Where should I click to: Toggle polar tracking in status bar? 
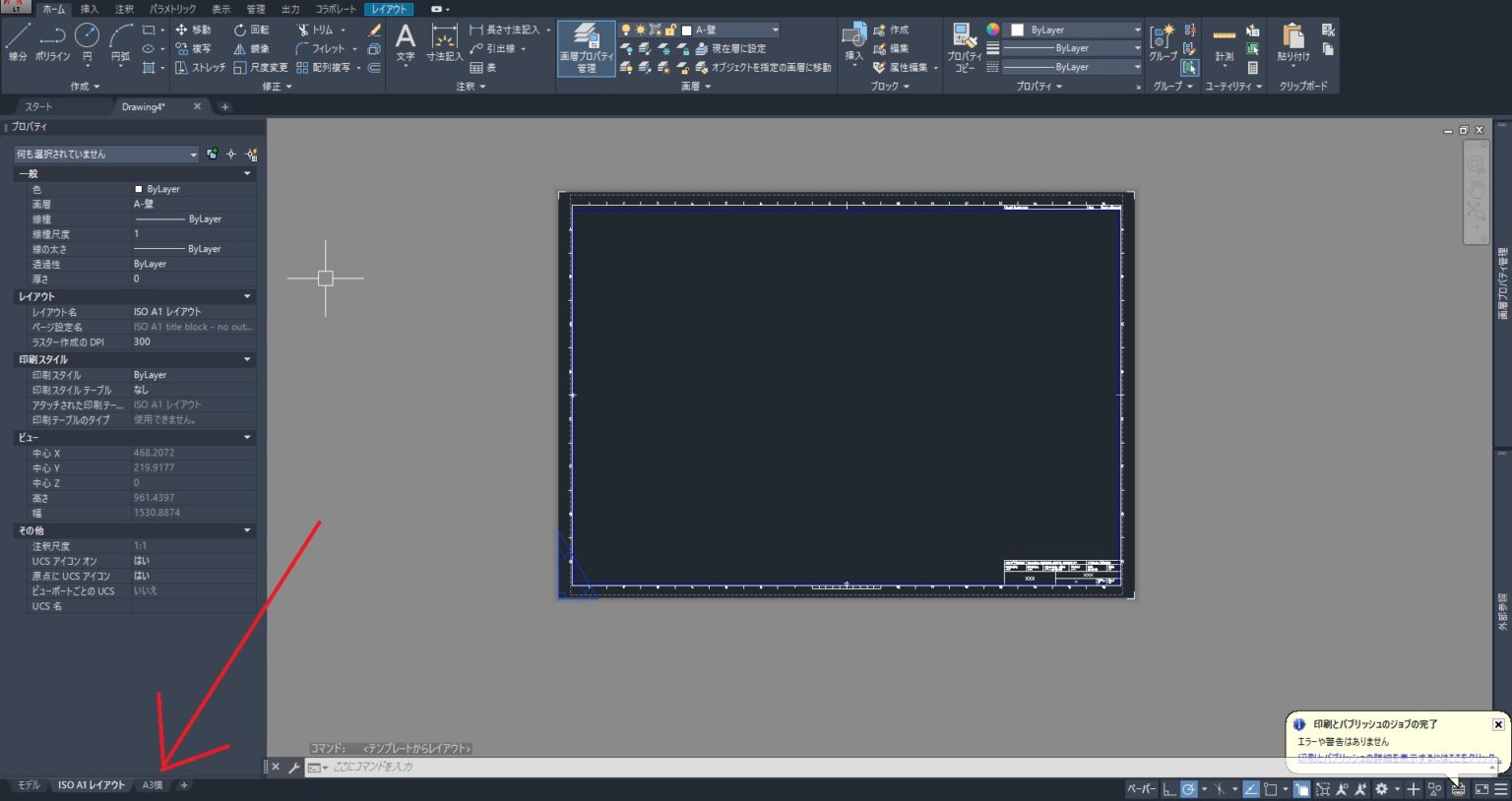(1189, 789)
